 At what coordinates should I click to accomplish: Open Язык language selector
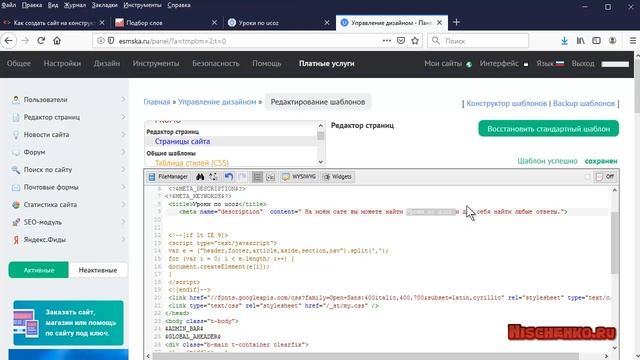(x=550, y=64)
